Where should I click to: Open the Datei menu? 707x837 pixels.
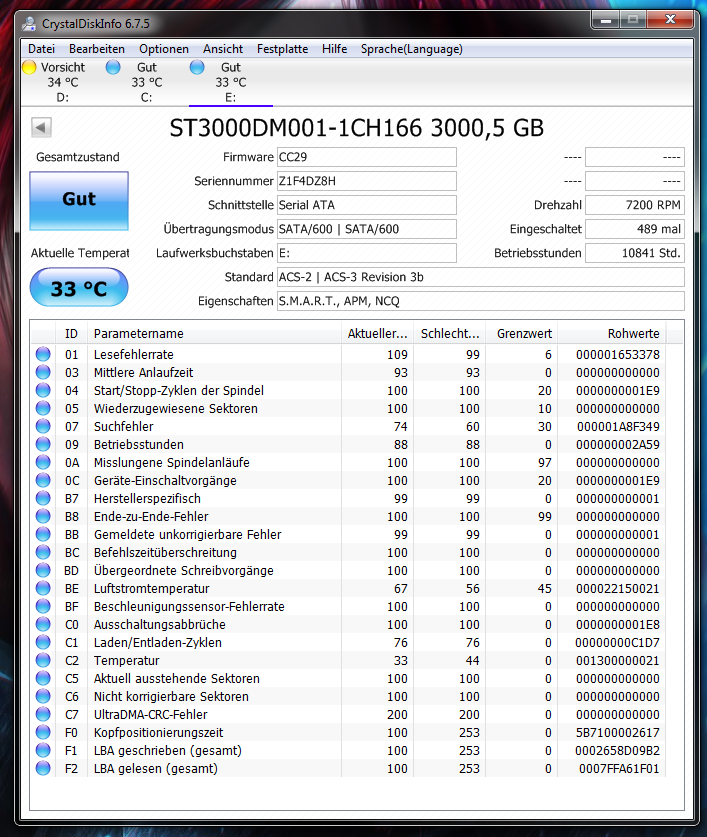click(x=41, y=49)
